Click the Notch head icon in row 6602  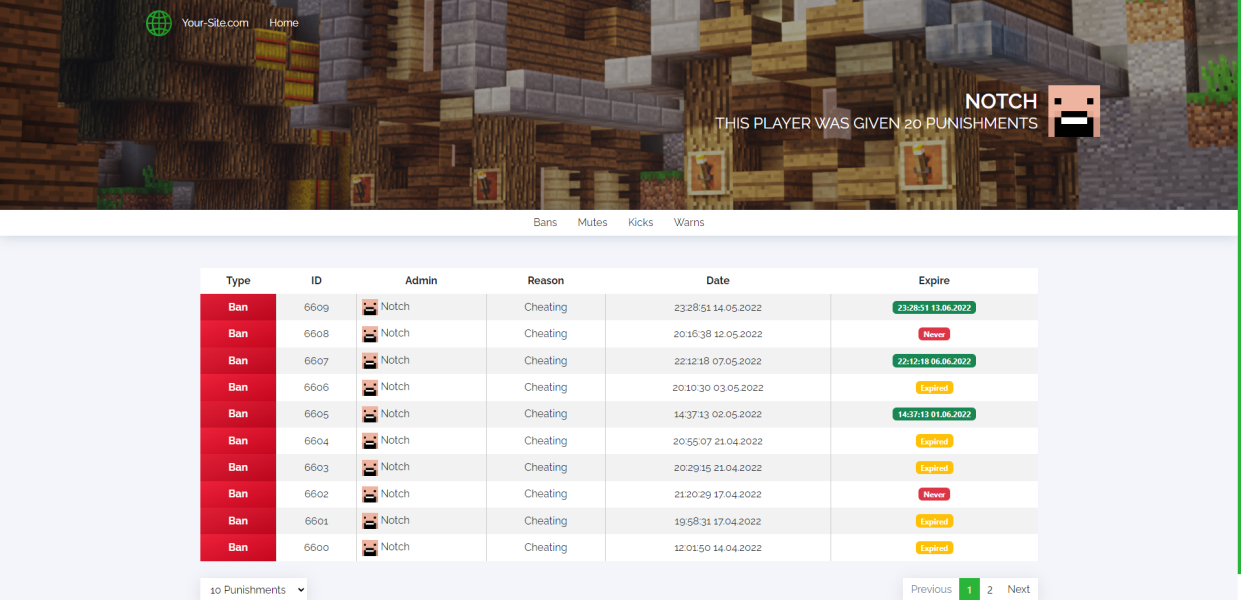(370, 494)
